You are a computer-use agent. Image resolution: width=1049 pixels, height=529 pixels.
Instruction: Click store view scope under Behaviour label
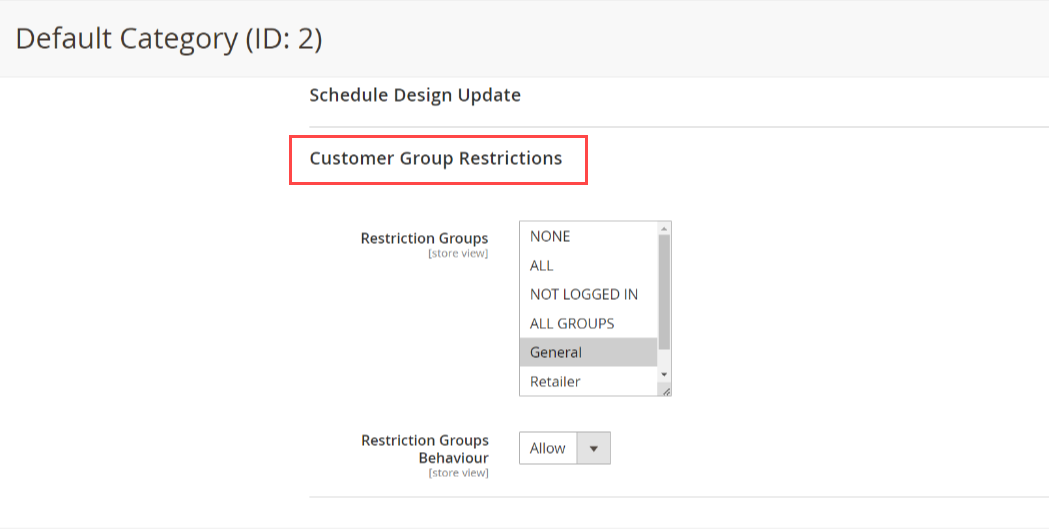point(458,473)
